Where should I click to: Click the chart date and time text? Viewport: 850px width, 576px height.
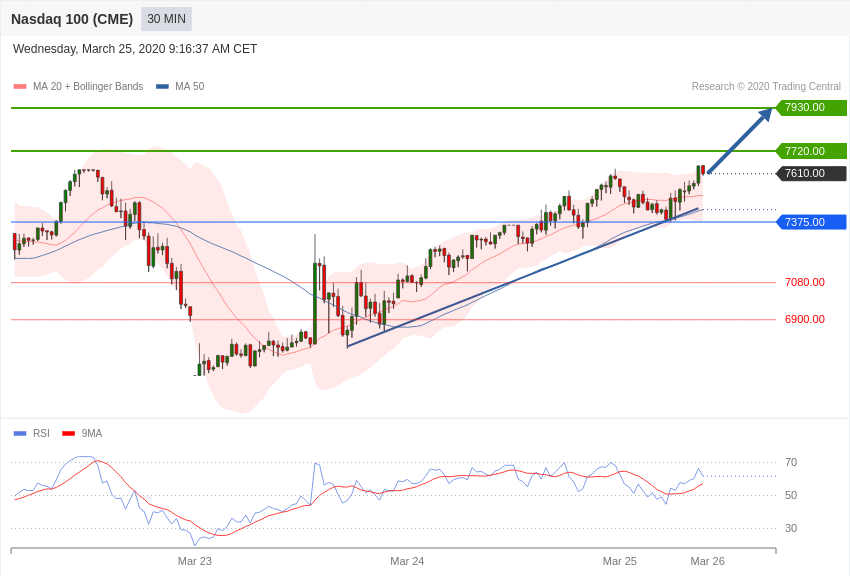click(x=135, y=49)
